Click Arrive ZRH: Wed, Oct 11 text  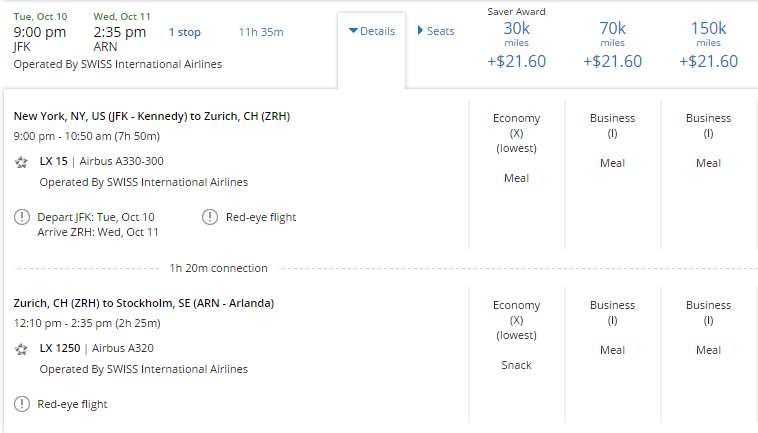point(98,232)
